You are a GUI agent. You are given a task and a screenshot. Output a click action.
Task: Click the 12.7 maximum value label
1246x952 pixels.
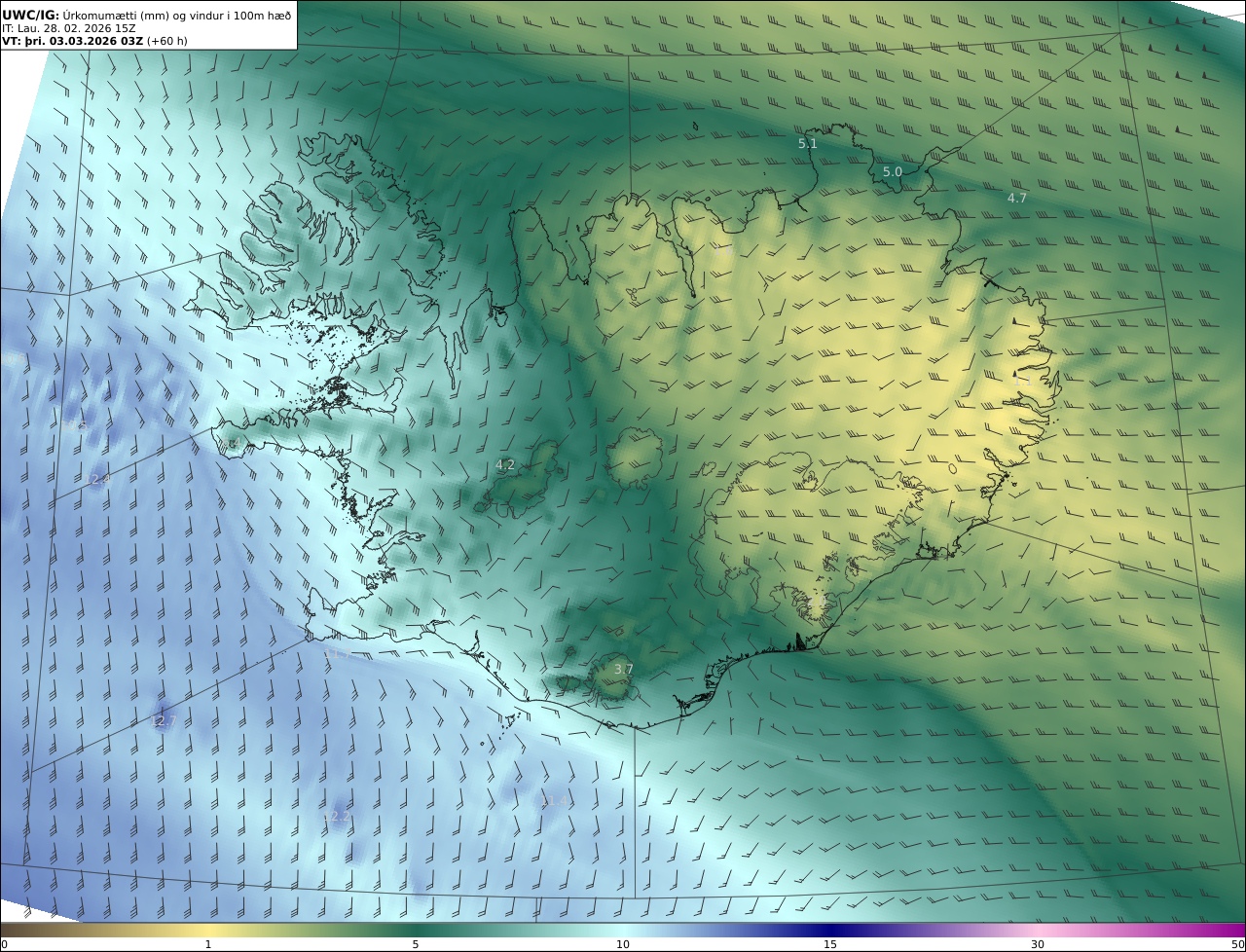coord(163,721)
